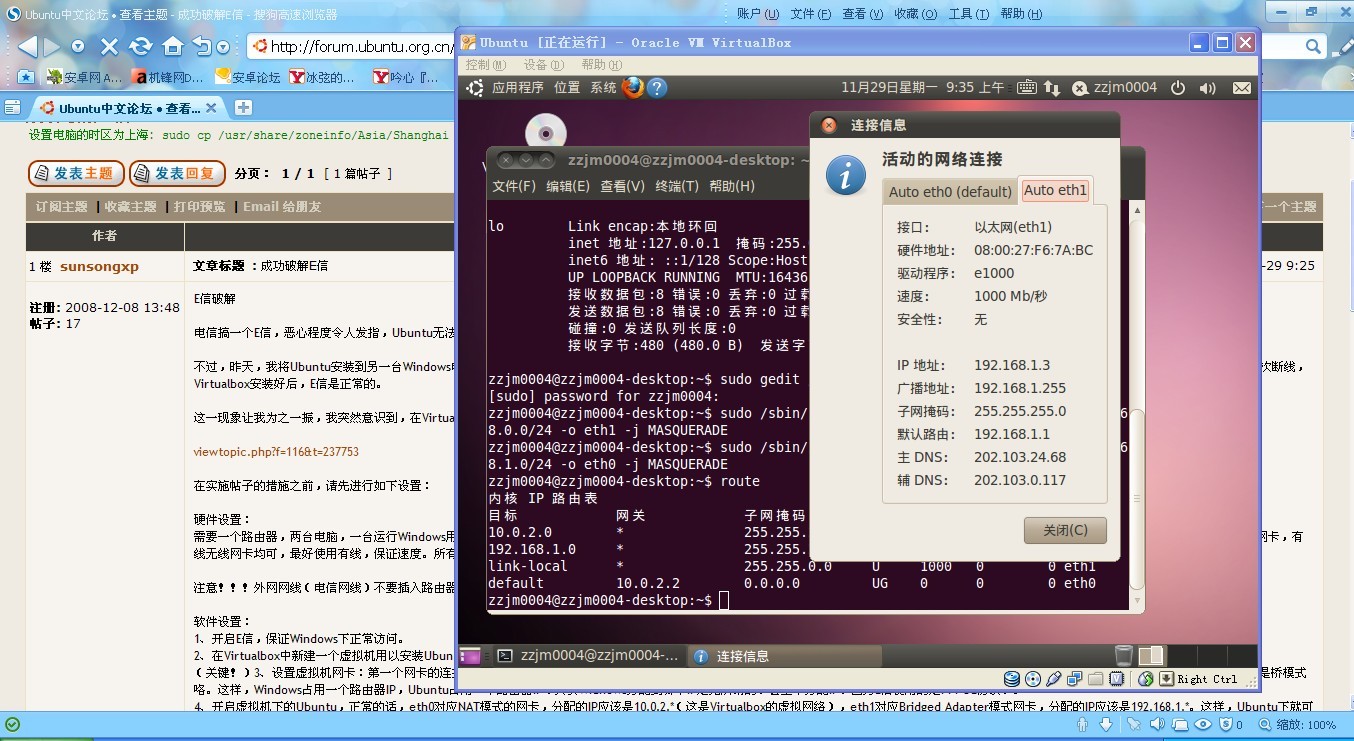The width and height of the screenshot is (1354, 741).
Task: Open terminal 终端(T) menu
Action: point(677,186)
